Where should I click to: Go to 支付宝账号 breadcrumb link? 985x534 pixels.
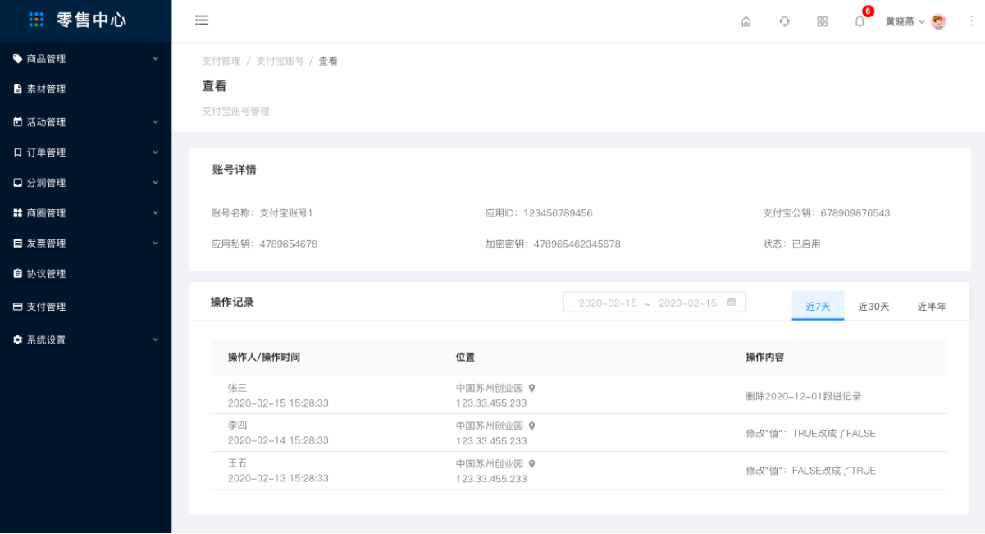(280, 61)
